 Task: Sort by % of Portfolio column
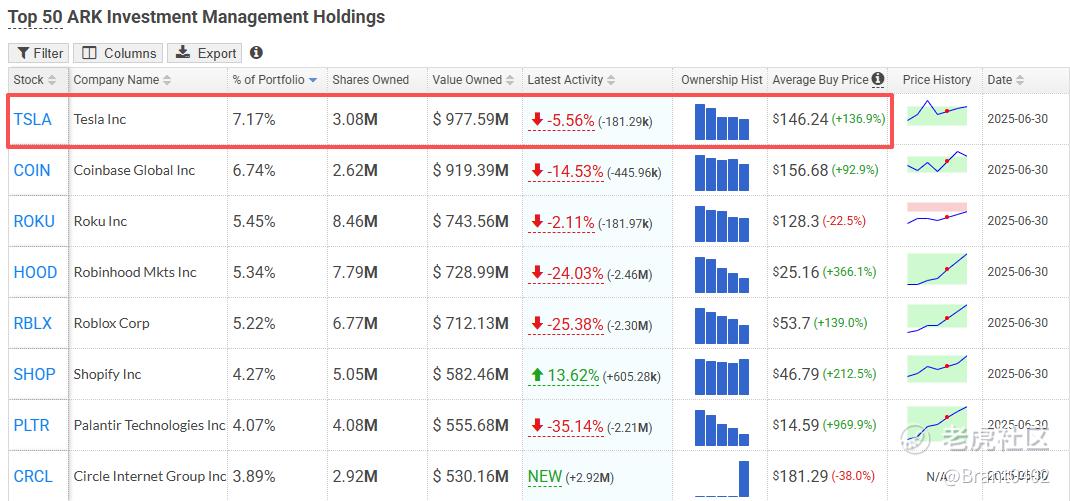pyautogui.click(x=274, y=80)
